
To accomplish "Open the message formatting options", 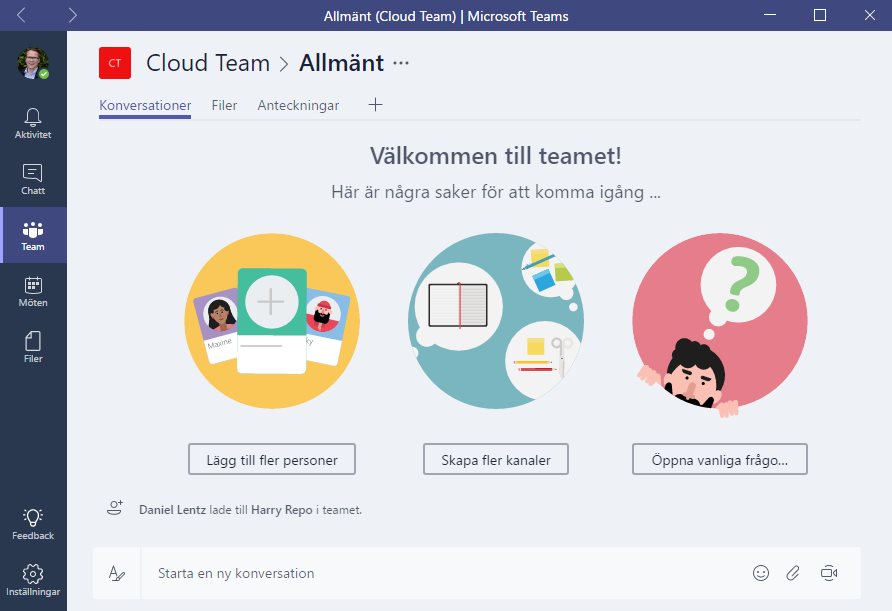I will point(117,573).
